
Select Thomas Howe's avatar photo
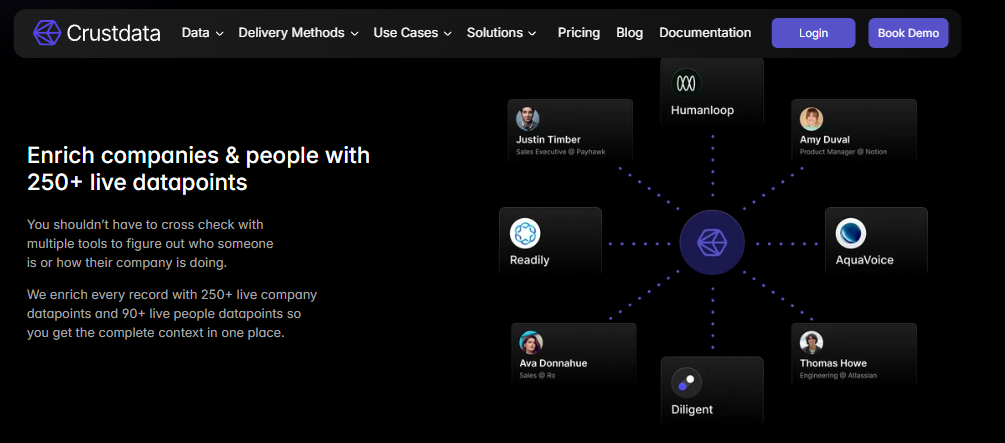[811, 342]
